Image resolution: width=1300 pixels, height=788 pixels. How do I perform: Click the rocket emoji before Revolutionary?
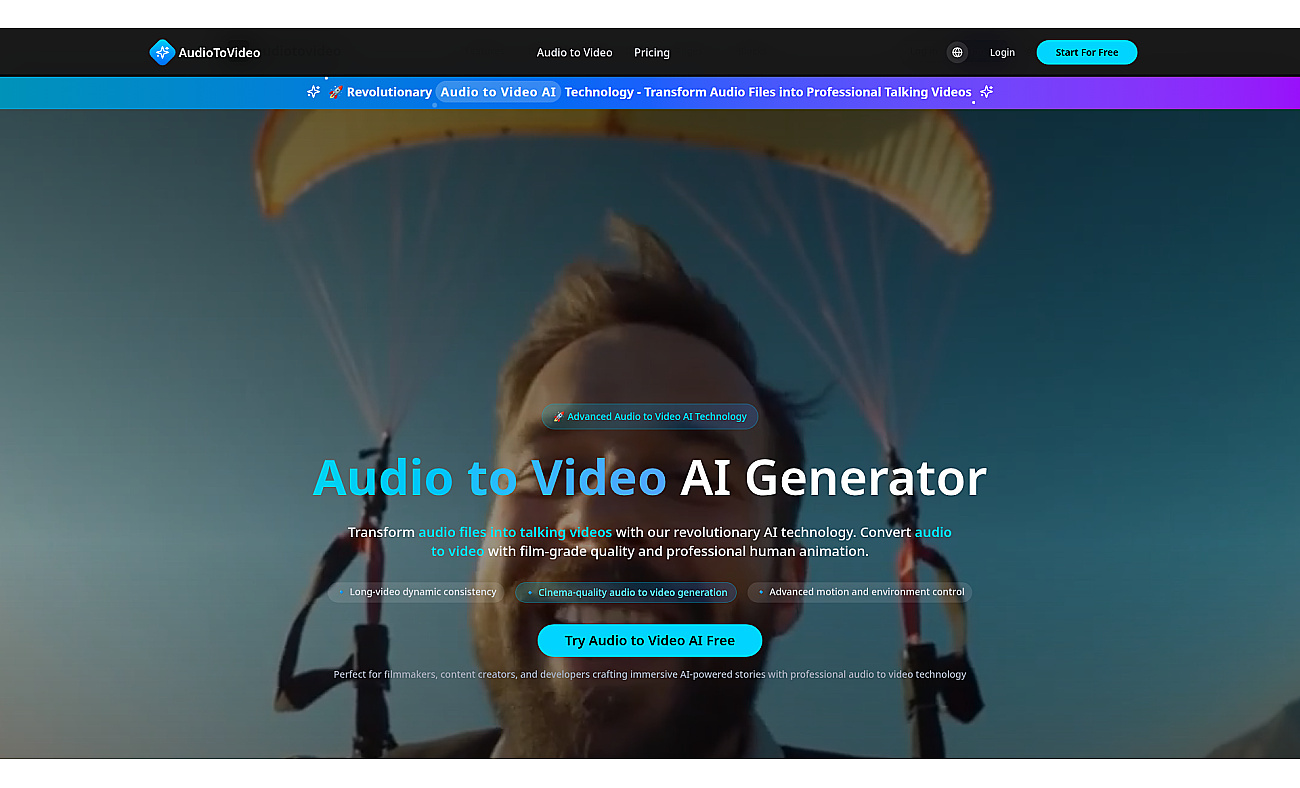(336, 92)
